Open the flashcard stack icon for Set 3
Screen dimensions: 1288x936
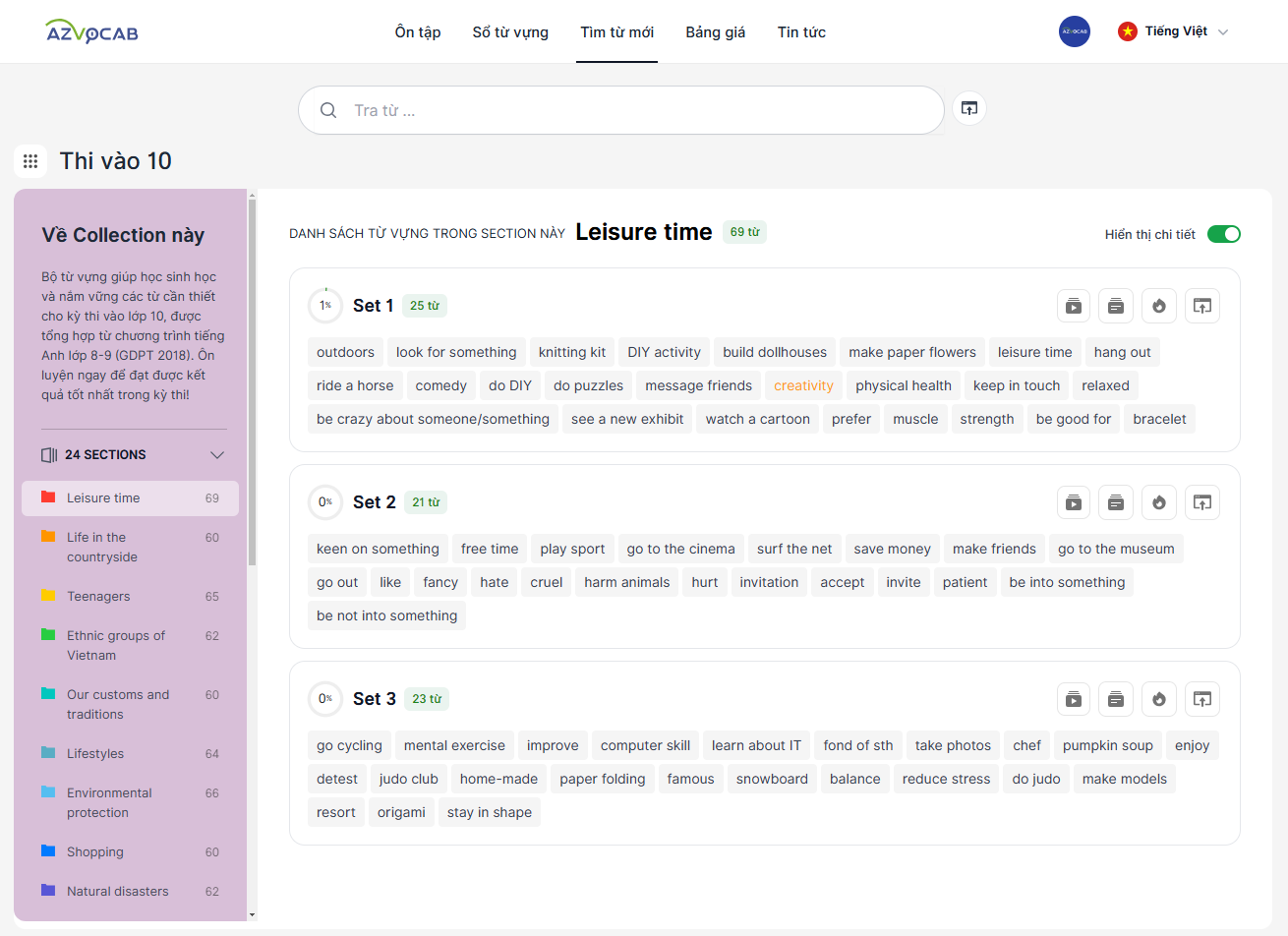coord(1116,699)
